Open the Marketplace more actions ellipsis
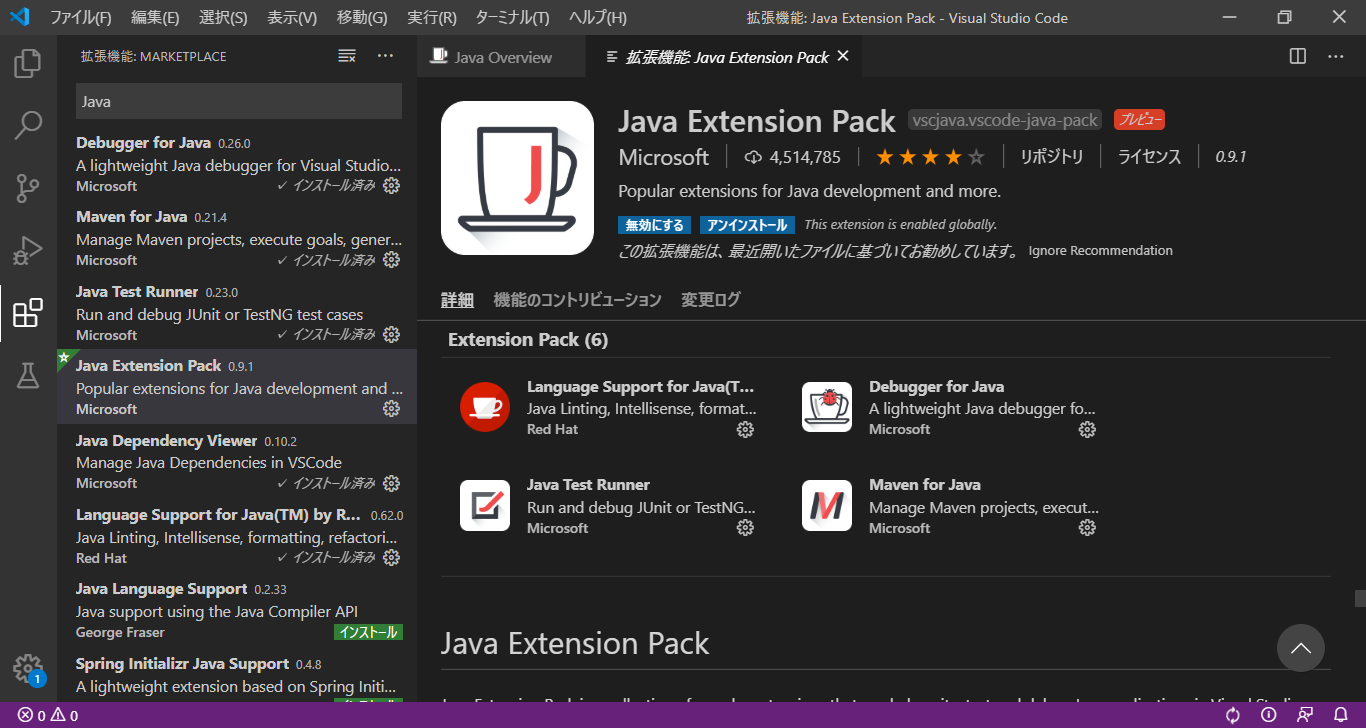 pos(386,56)
